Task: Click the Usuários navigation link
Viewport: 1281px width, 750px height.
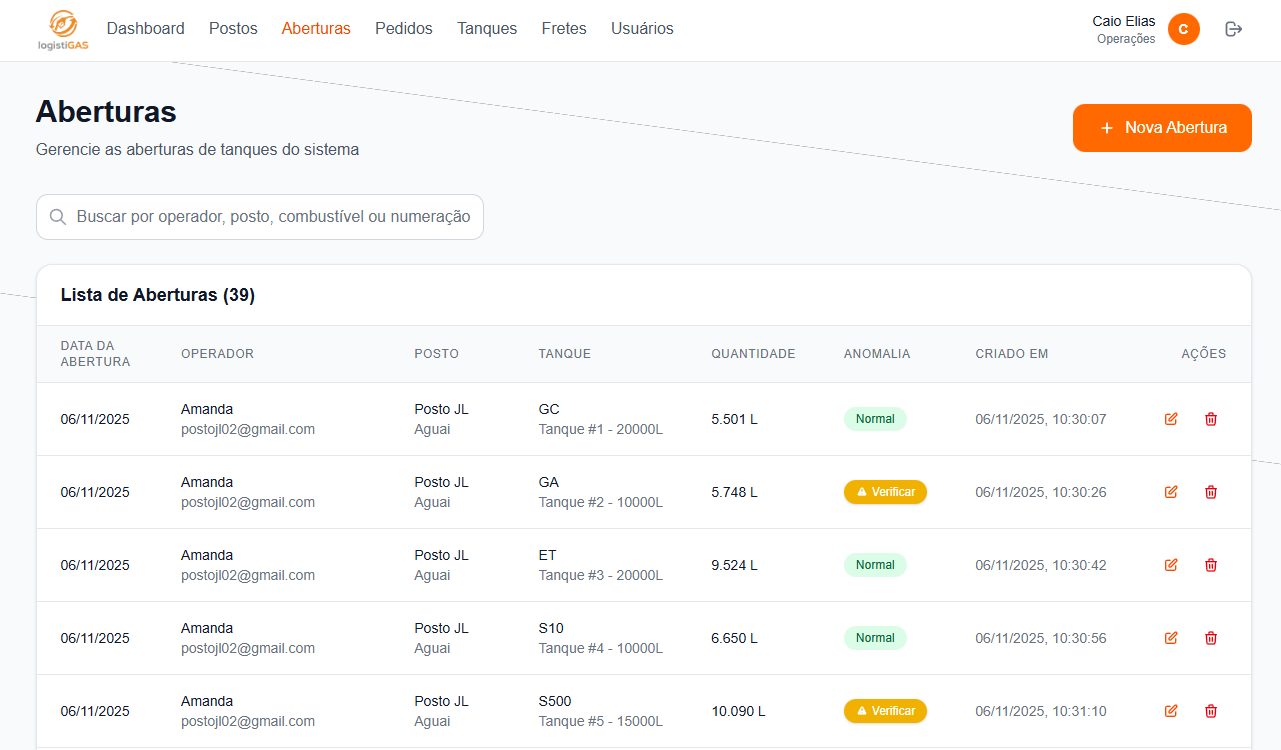Action: [x=642, y=29]
